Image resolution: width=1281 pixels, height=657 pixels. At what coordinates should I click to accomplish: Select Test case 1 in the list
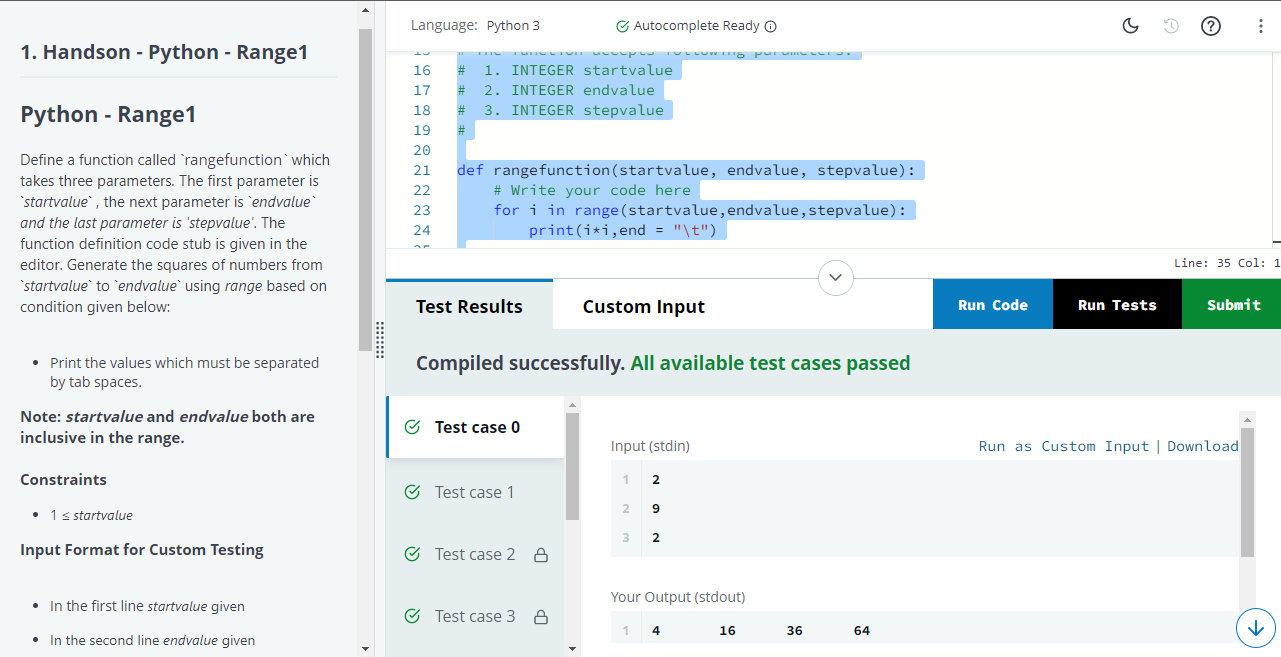click(x=475, y=492)
